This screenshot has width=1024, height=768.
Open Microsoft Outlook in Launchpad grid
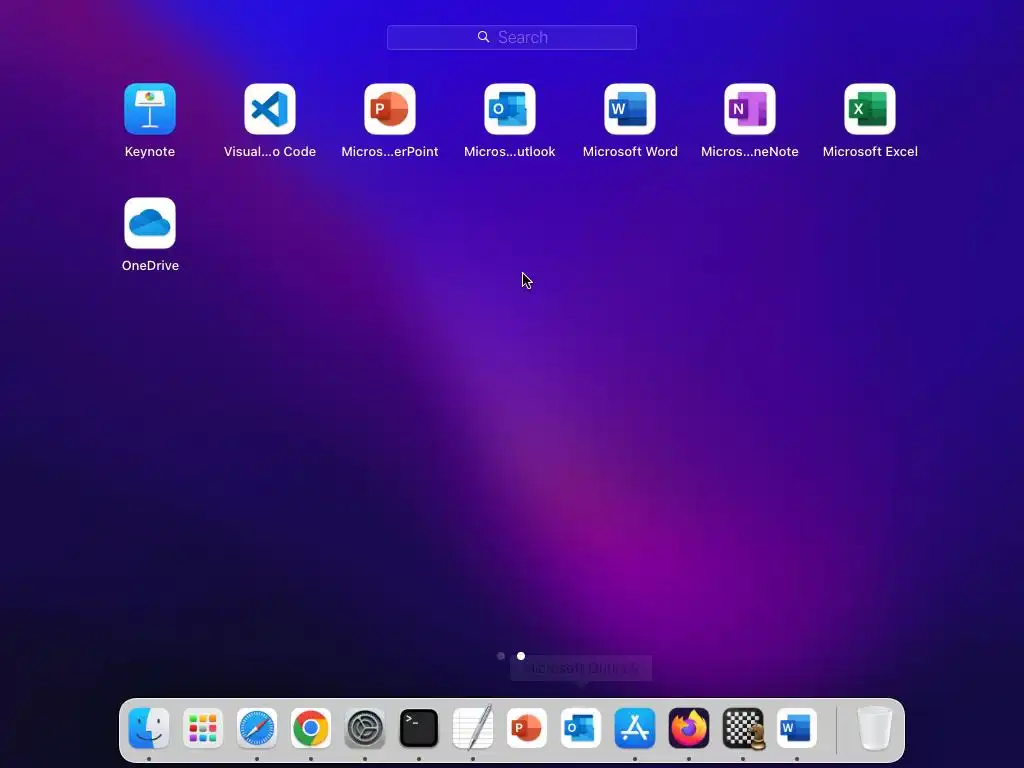click(510, 109)
